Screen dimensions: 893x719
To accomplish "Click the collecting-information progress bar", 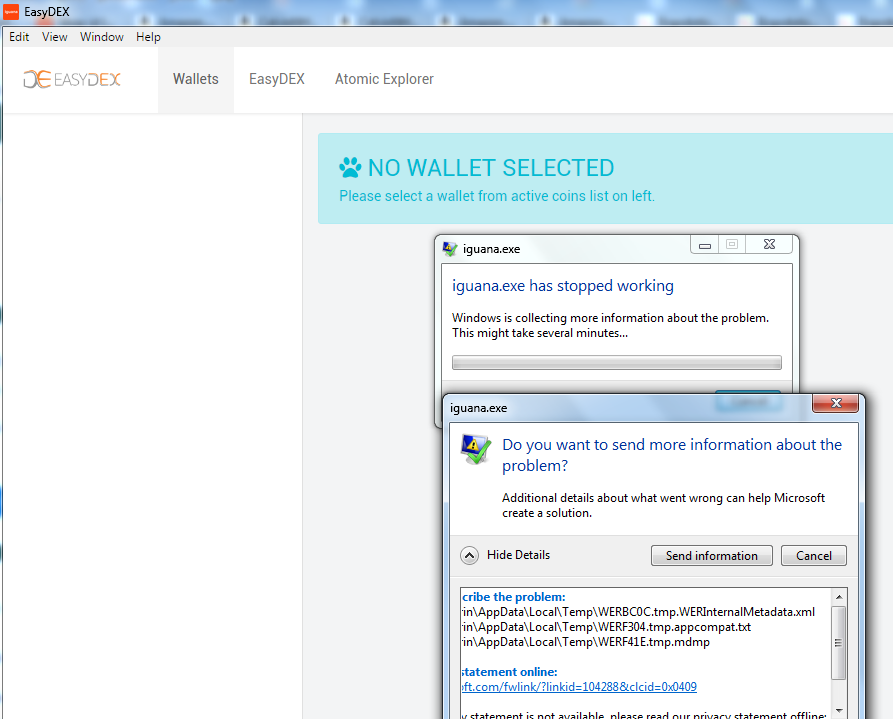I will click(x=617, y=362).
